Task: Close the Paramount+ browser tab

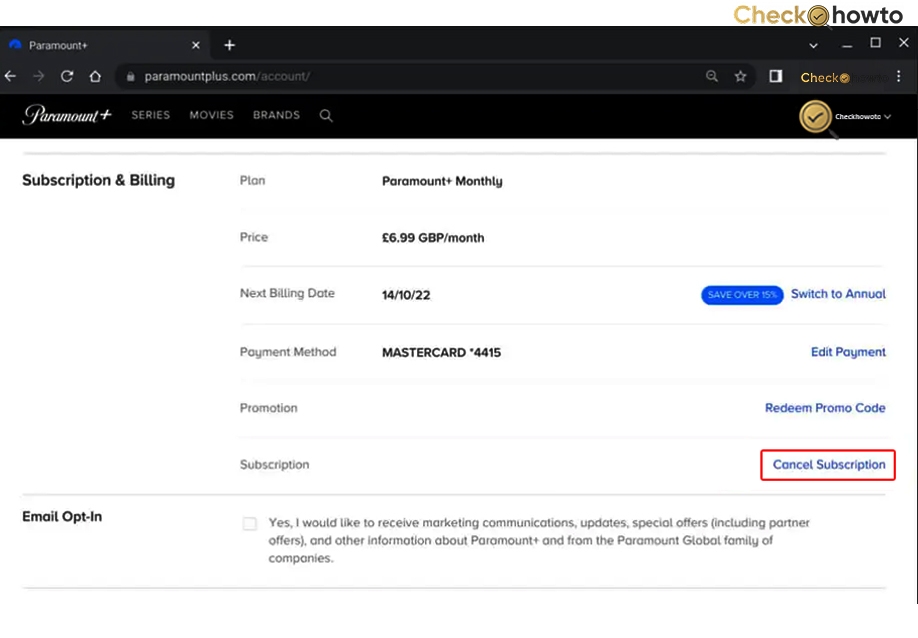Action: click(x=196, y=45)
